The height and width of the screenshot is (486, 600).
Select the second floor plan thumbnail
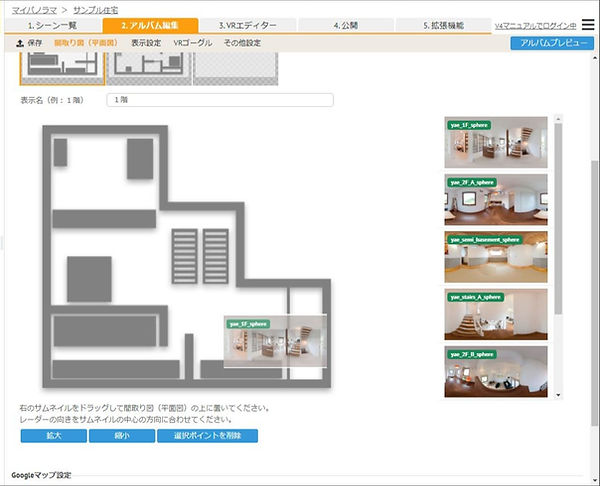tap(147, 67)
